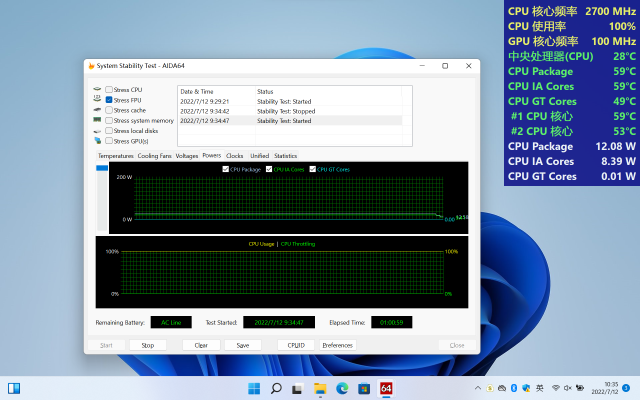Screen dimensions: 640x400
Task: Enable the Stress cache checkbox
Action: point(109,110)
